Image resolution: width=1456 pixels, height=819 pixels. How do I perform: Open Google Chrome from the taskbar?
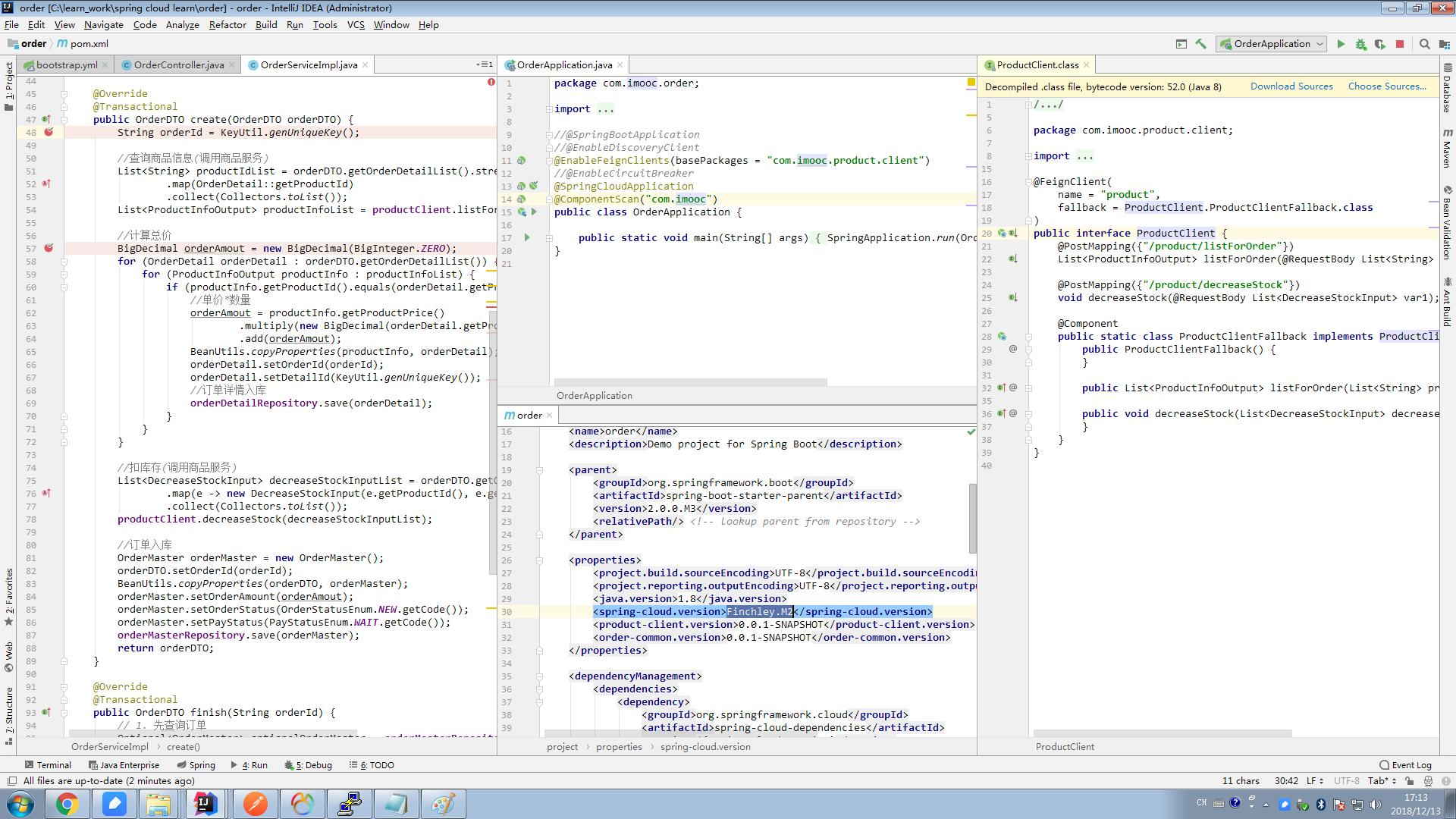coord(67,804)
